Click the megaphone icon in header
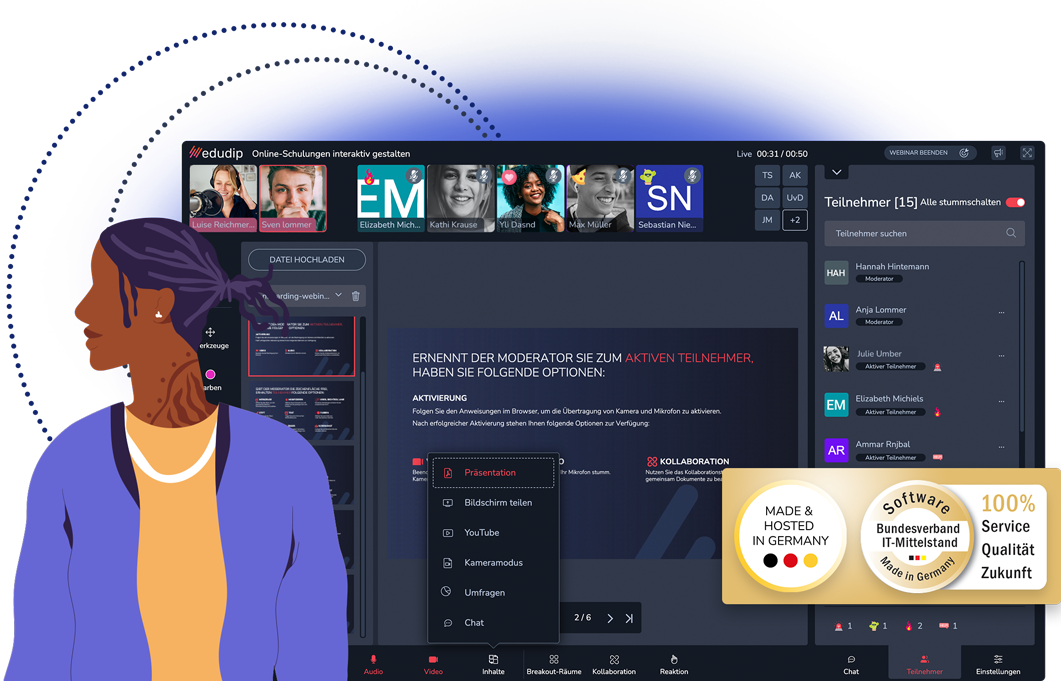 click(998, 153)
